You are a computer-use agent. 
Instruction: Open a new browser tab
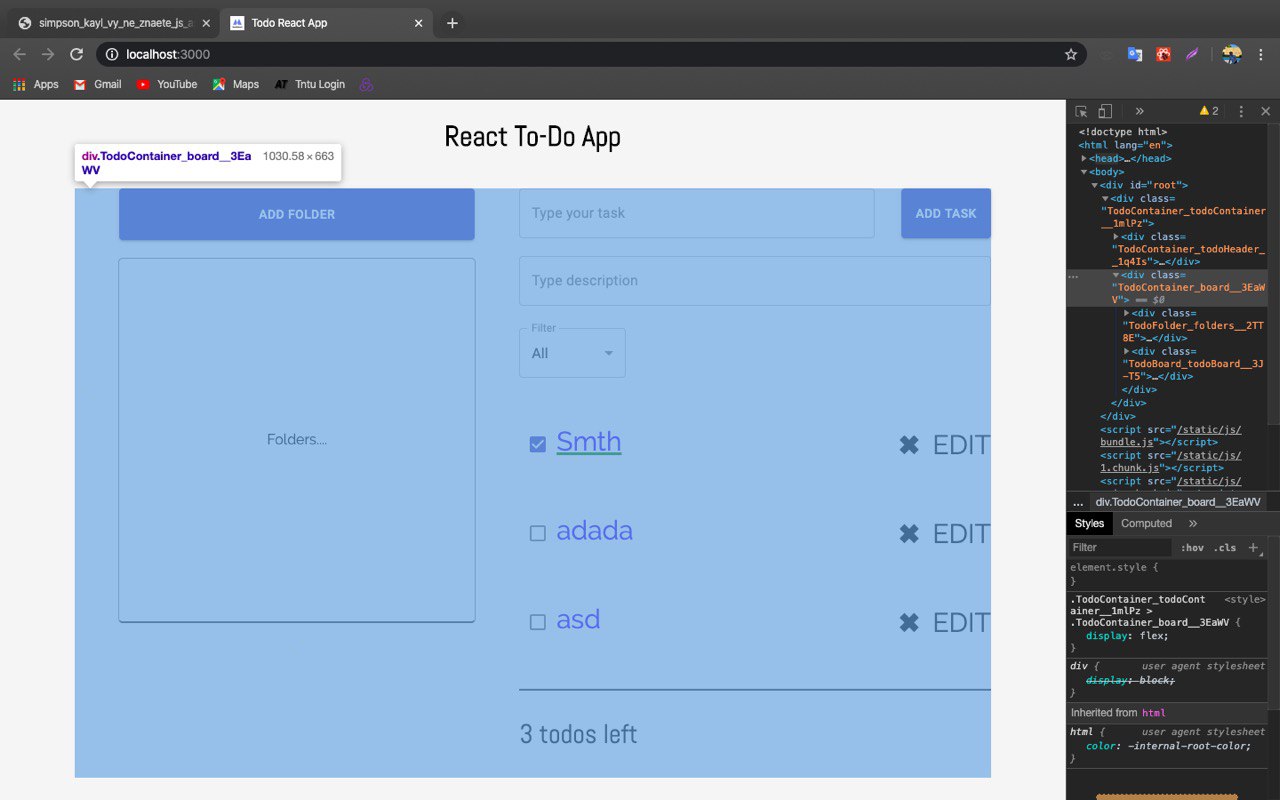(x=452, y=22)
